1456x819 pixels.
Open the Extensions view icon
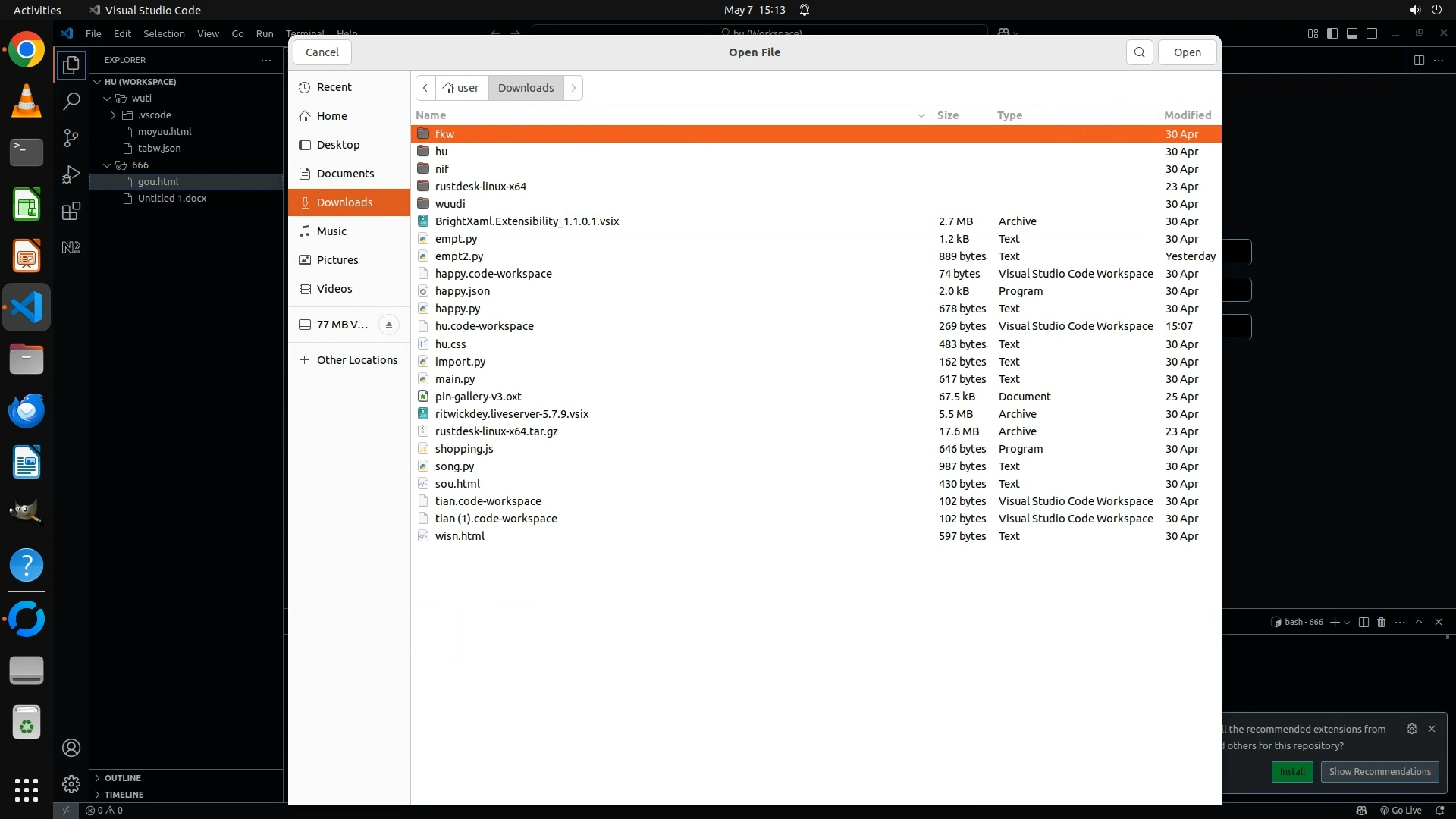click(x=71, y=211)
